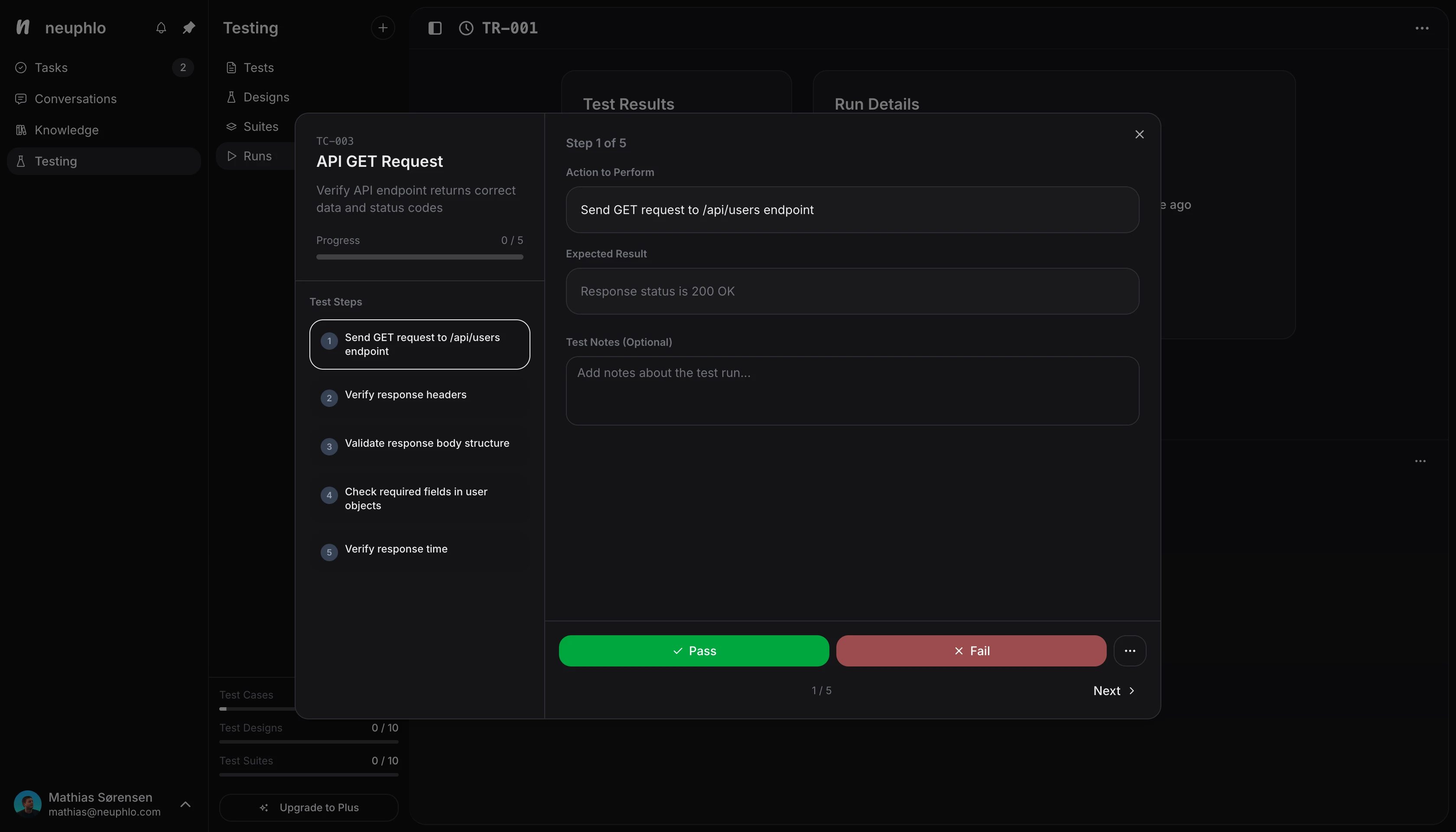Close the test step dialog
The height and width of the screenshot is (832, 1456).
1139,134
